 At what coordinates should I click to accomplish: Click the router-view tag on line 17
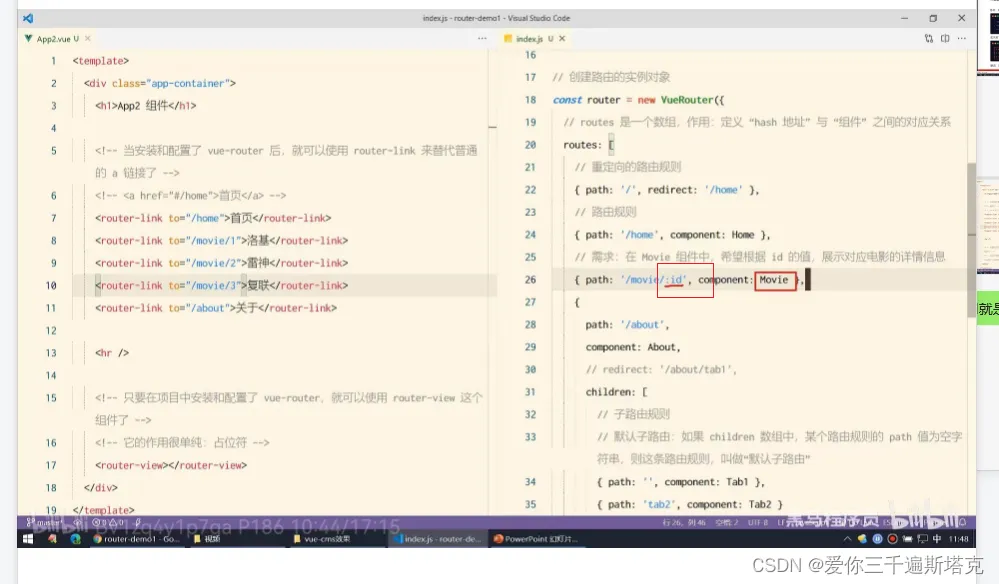[171, 466]
